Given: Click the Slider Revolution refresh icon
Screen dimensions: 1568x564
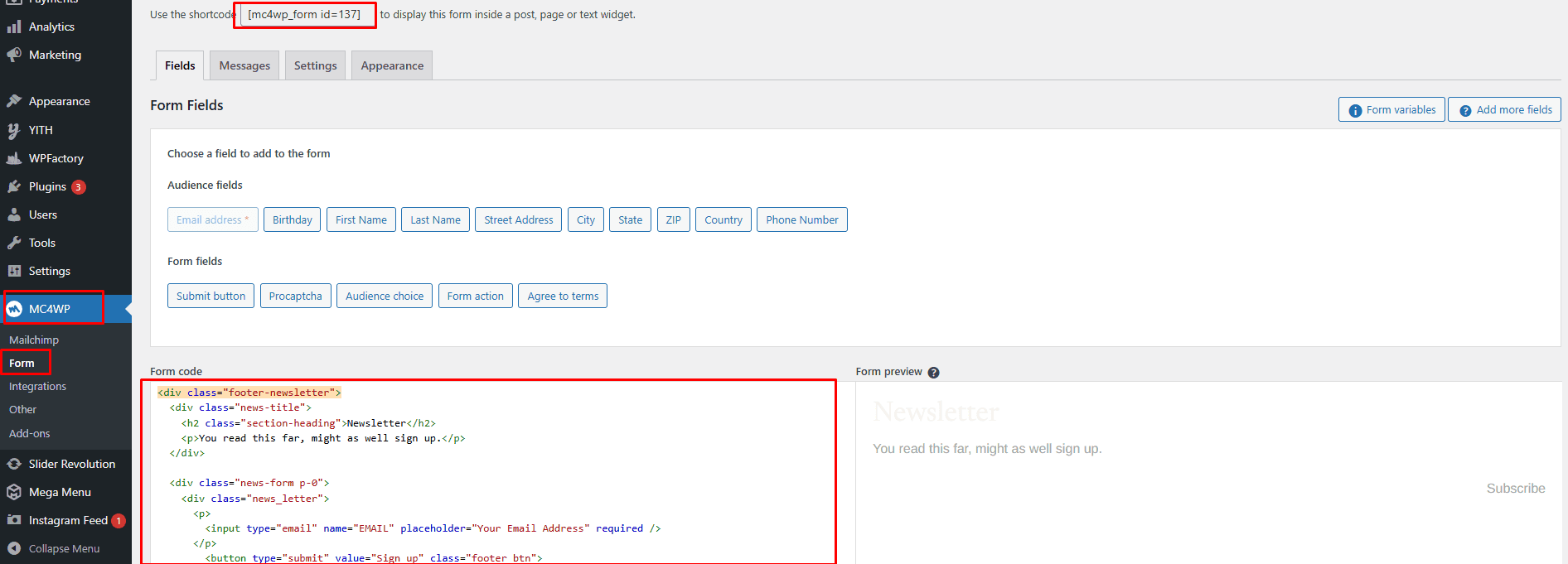Looking at the screenshot, I should [14, 465].
